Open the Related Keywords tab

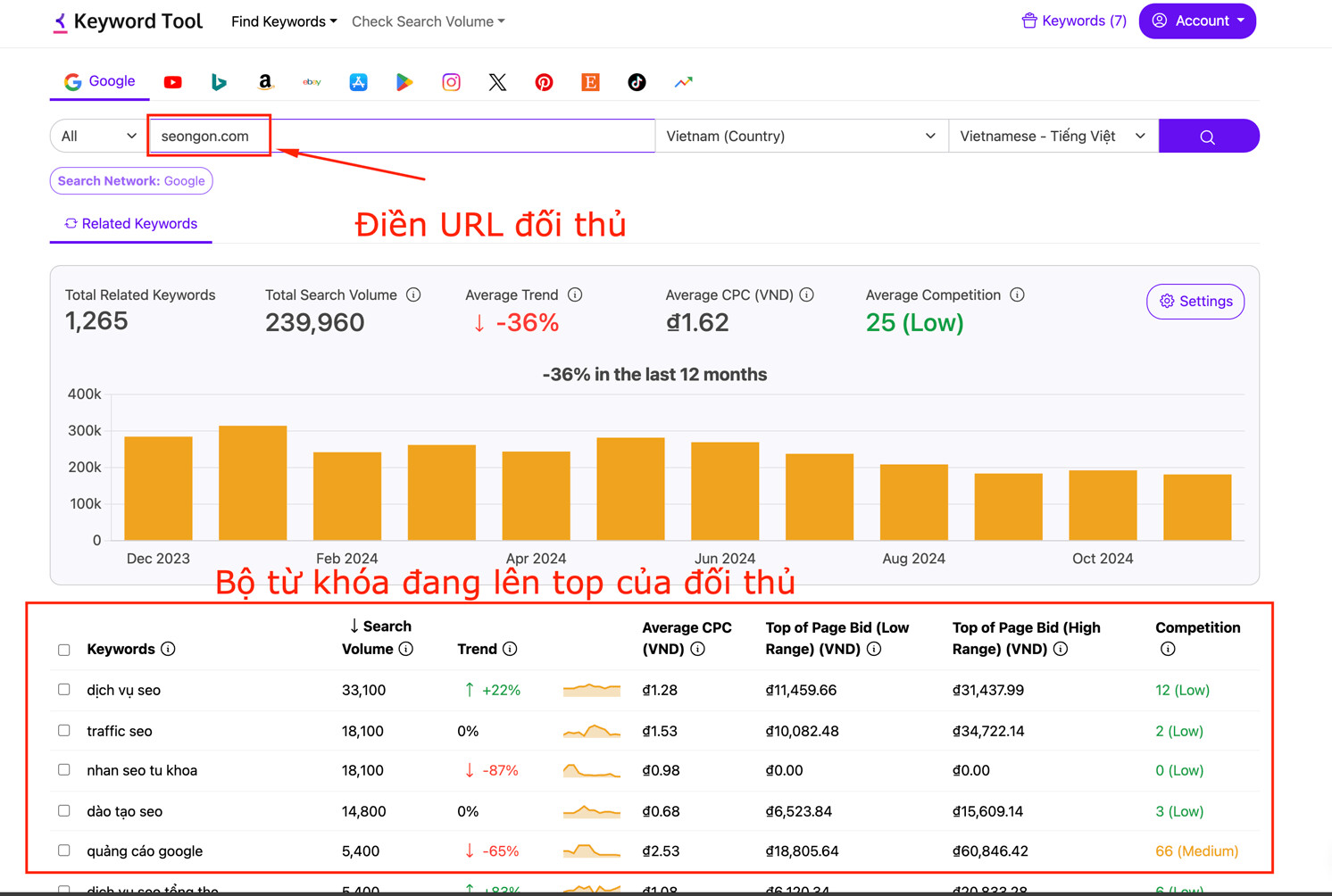tap(130, 224)
